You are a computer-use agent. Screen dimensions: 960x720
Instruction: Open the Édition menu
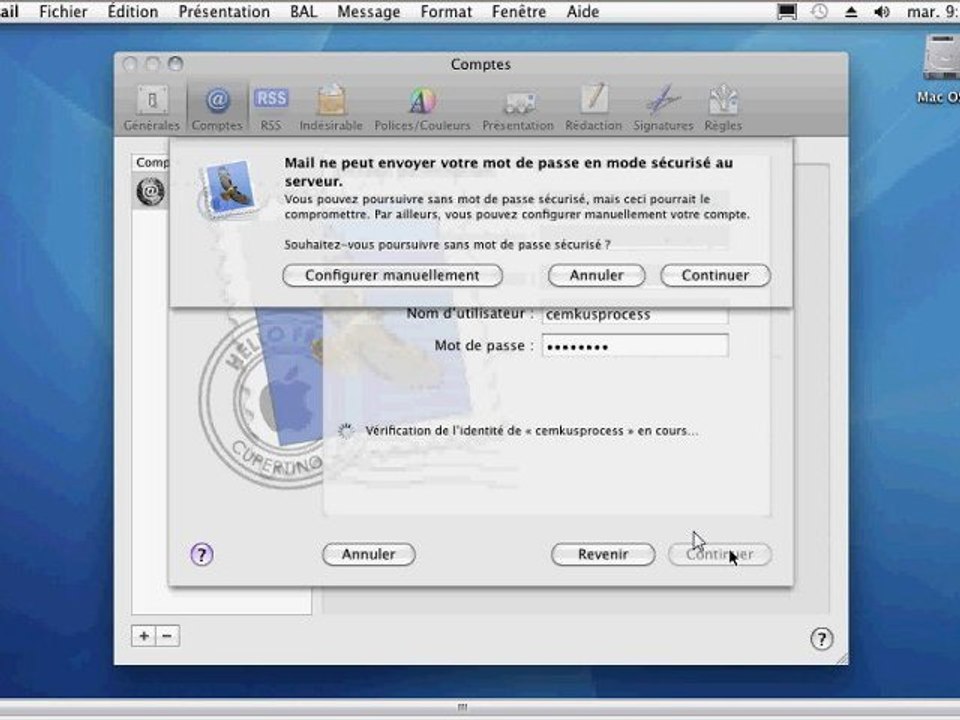[x=133, y=12]
